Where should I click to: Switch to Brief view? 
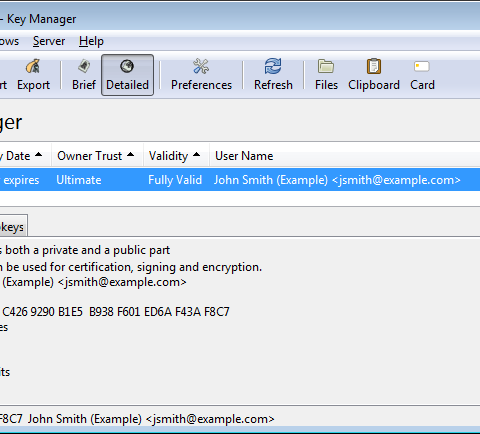(x=84, y=75)
